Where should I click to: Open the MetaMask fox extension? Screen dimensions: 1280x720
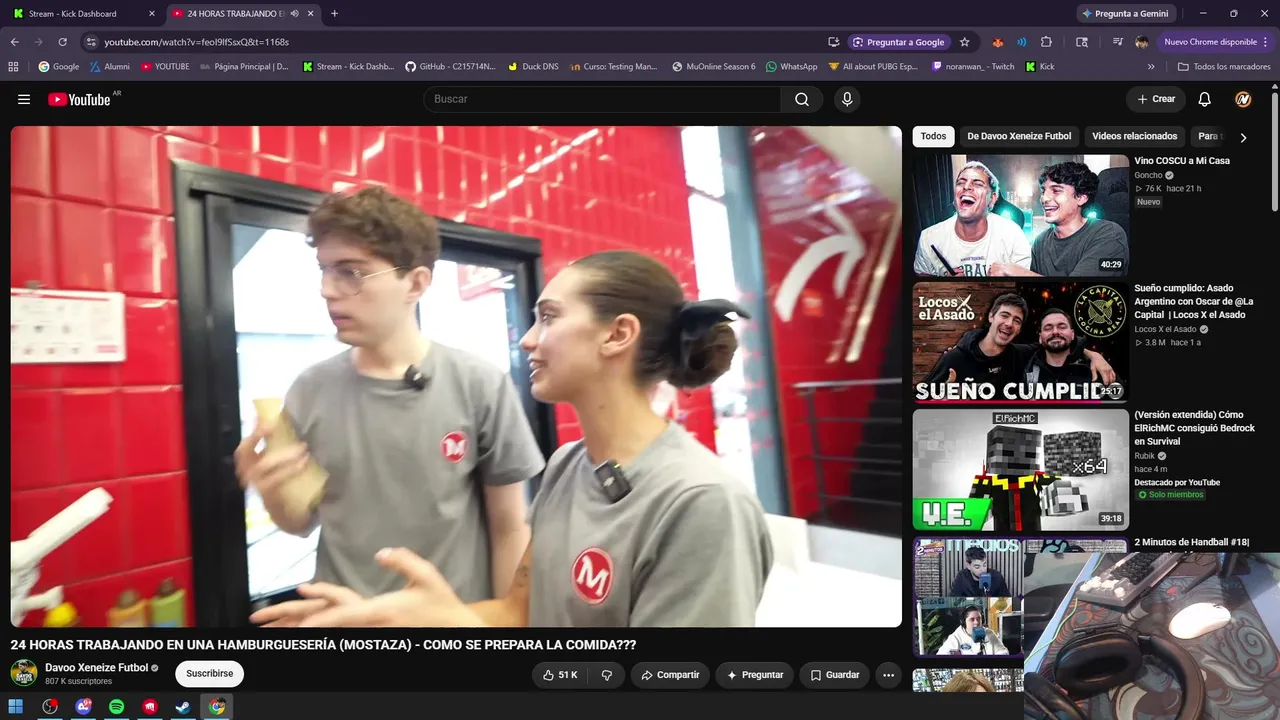click(x=997, y=42)
